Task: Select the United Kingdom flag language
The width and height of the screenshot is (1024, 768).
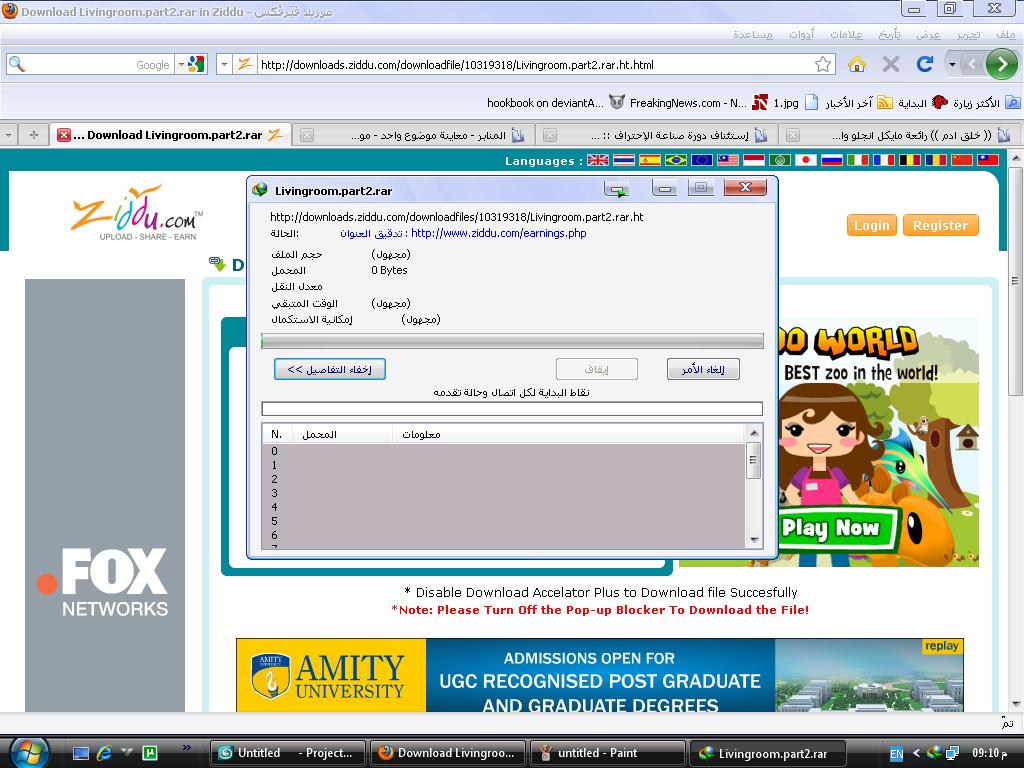Action: pos(598,160)
